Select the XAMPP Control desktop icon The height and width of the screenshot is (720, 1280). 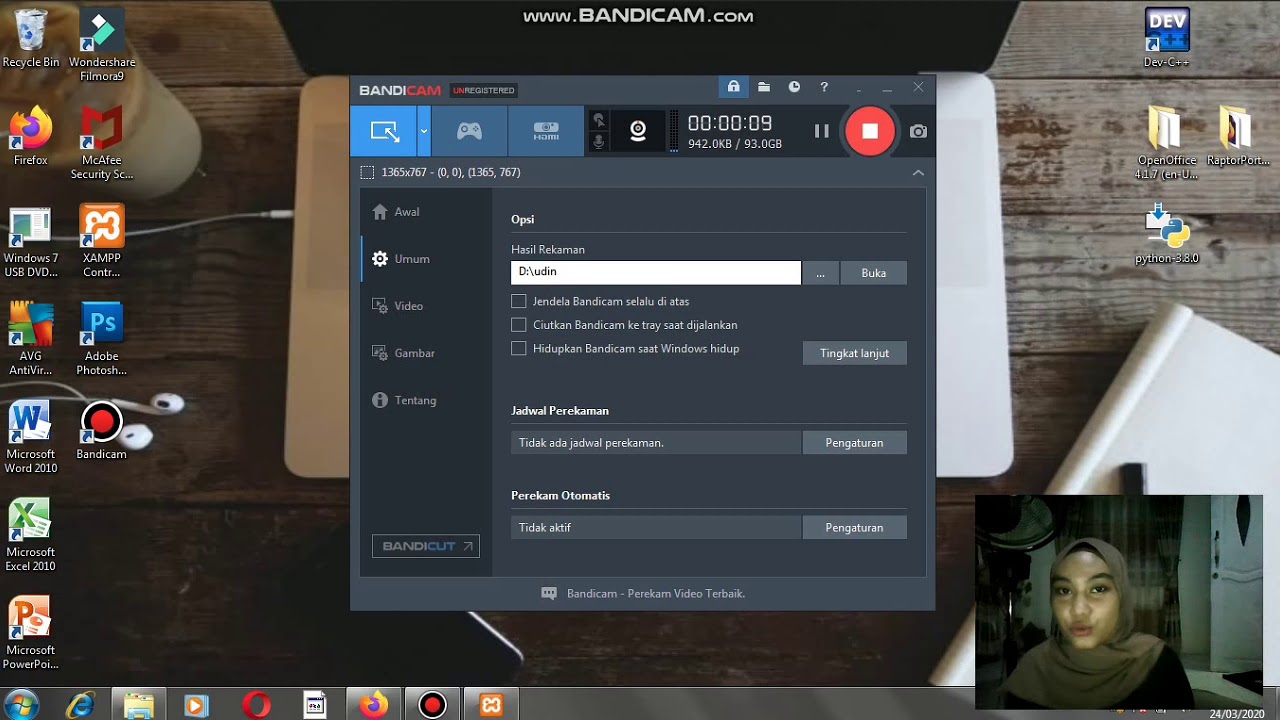coord(102,241)
